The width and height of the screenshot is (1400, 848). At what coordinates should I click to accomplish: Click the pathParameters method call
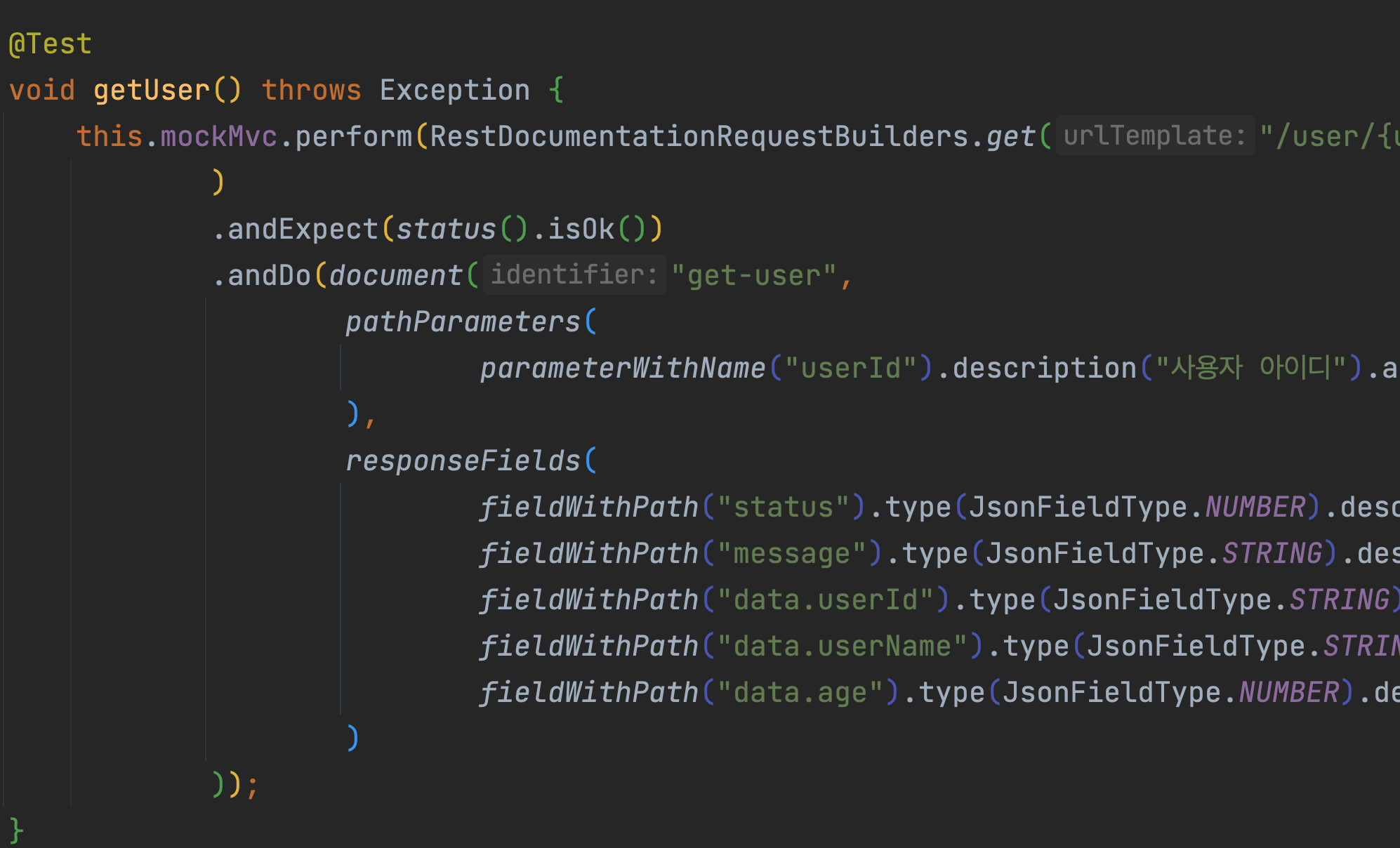pyautogui.click(x=463, y=322)
